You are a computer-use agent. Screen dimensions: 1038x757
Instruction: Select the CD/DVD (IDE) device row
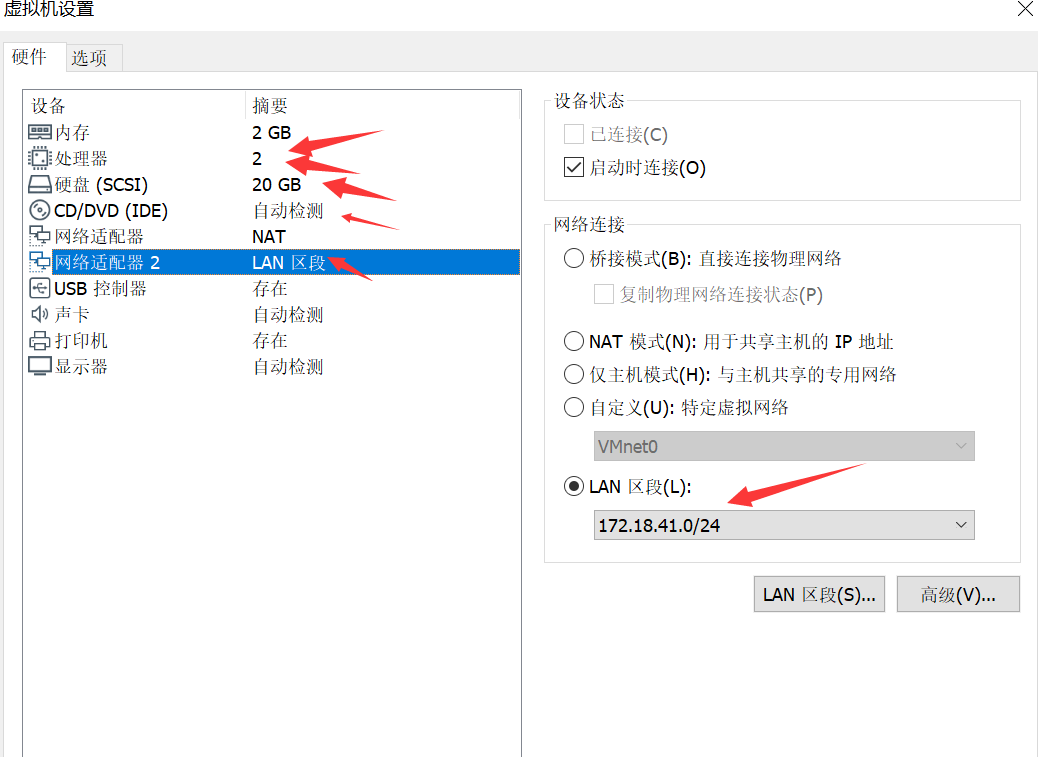[271, 210]
